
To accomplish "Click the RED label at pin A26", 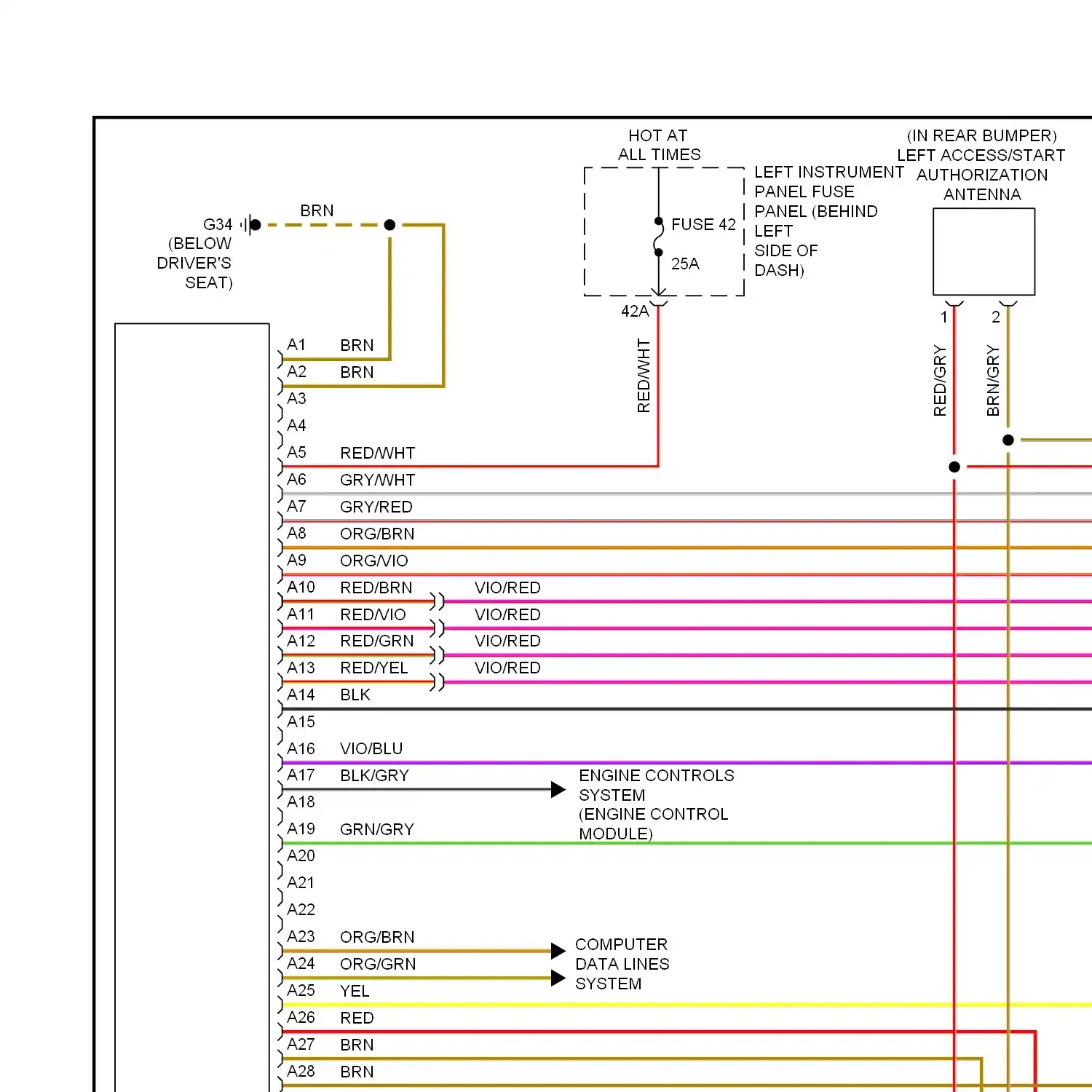I will click(x=357, y=1018).
